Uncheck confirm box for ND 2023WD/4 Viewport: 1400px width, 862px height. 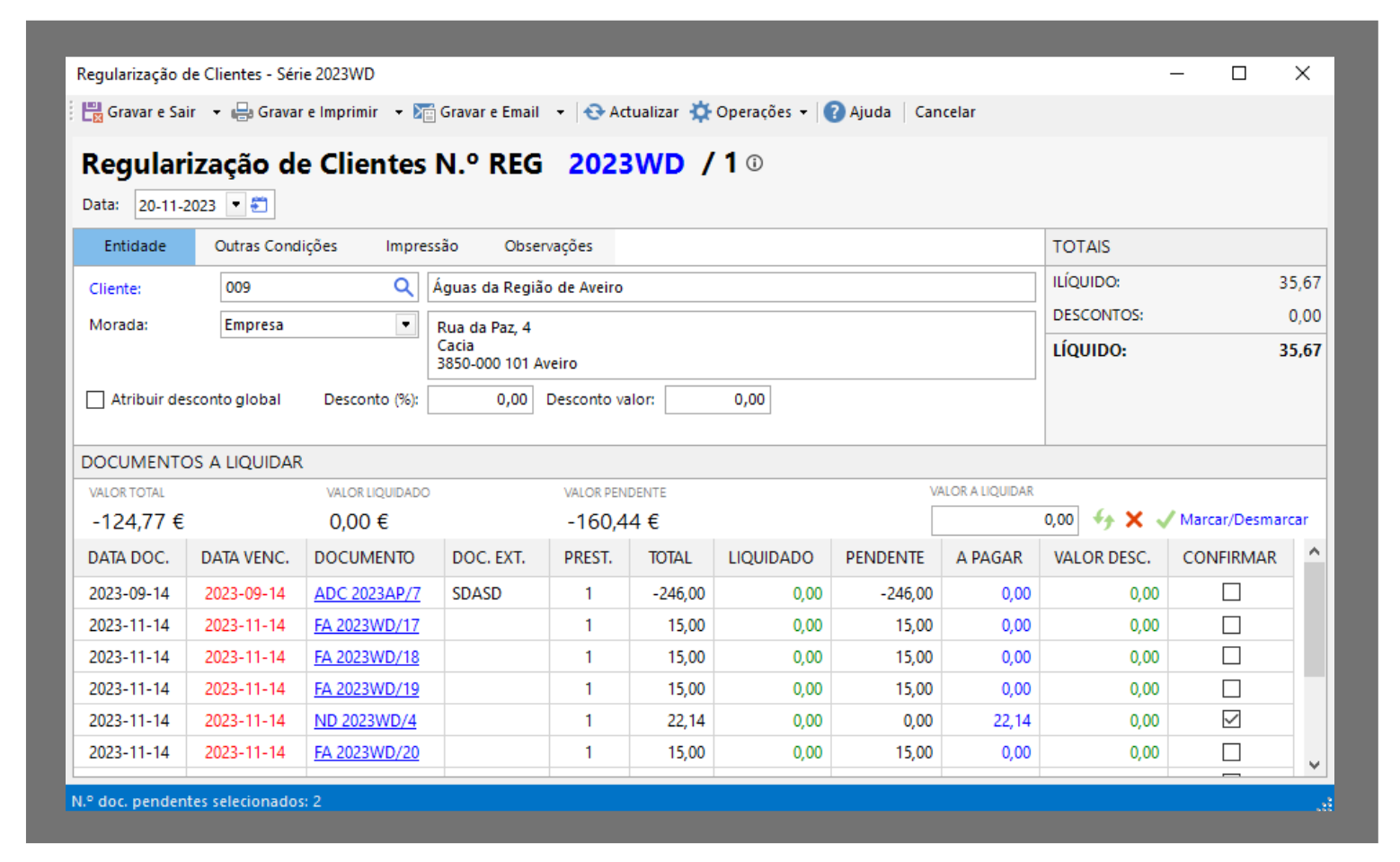click(x=1231, y=720)
